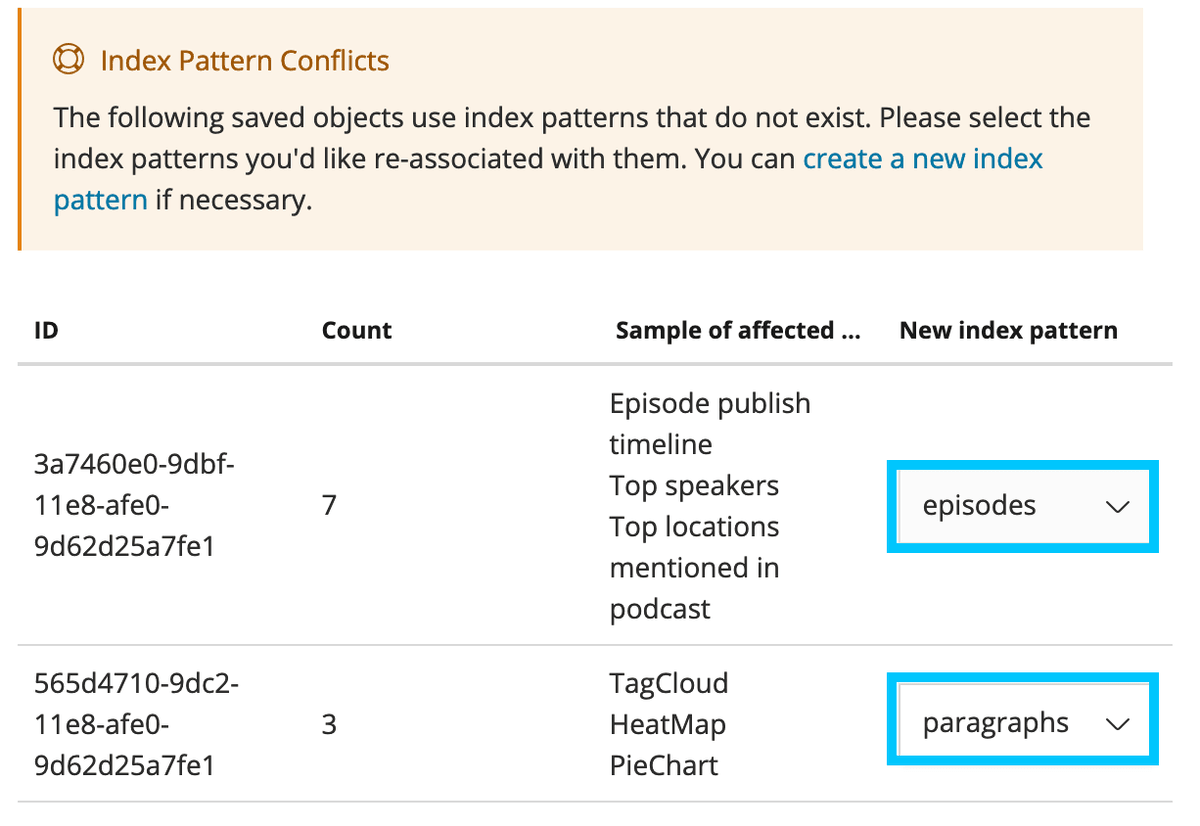The image size is (1200, 826).
Task: Click the count value 7 for episodes
Action: point(330,506)
